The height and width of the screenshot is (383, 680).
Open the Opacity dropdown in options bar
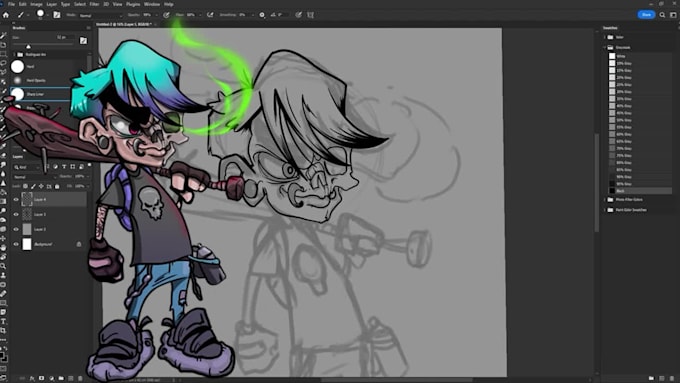[156, 15]
